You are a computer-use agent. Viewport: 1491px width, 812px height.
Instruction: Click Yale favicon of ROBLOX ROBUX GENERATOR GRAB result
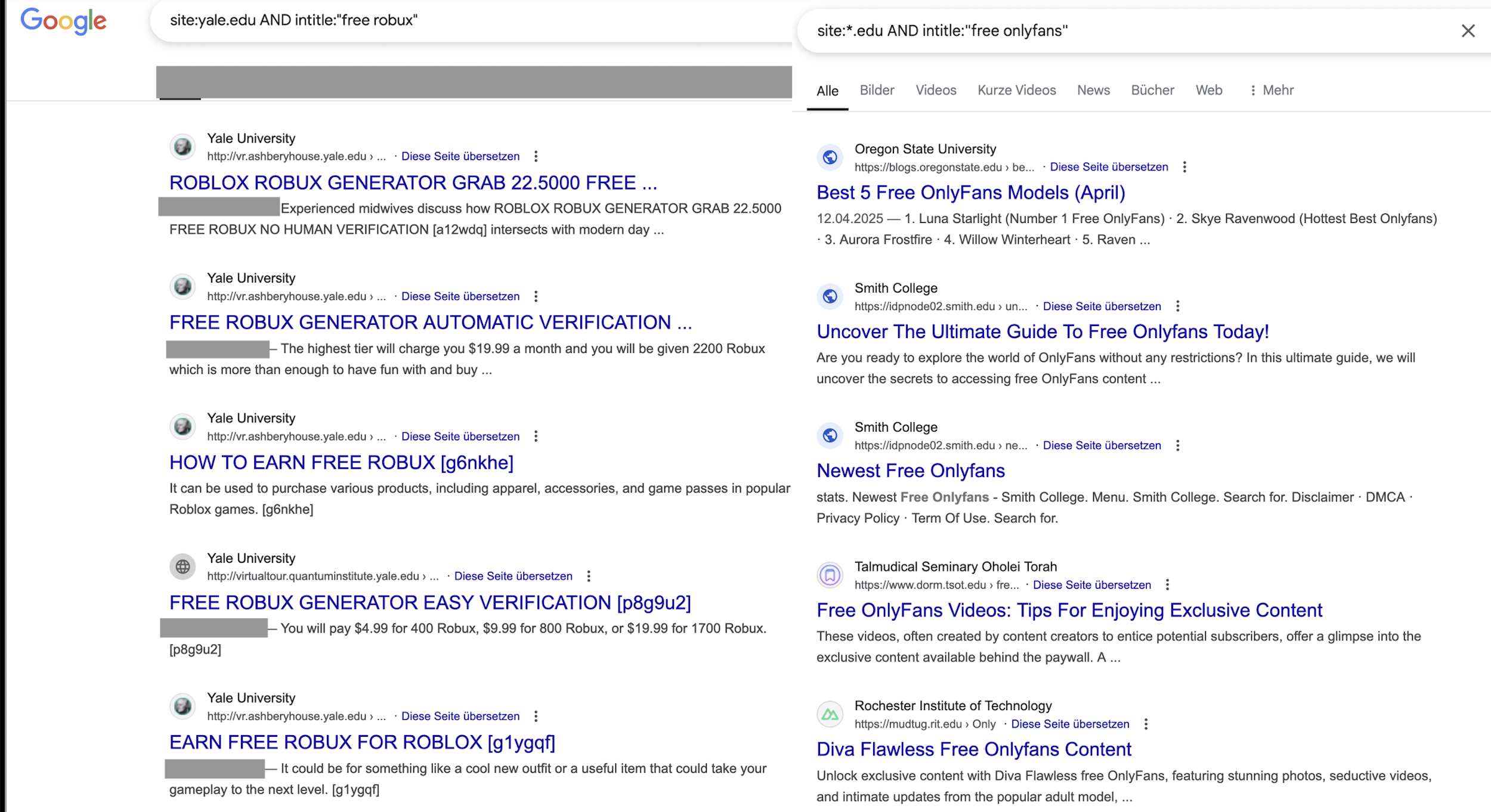click(x=182, y=147)
